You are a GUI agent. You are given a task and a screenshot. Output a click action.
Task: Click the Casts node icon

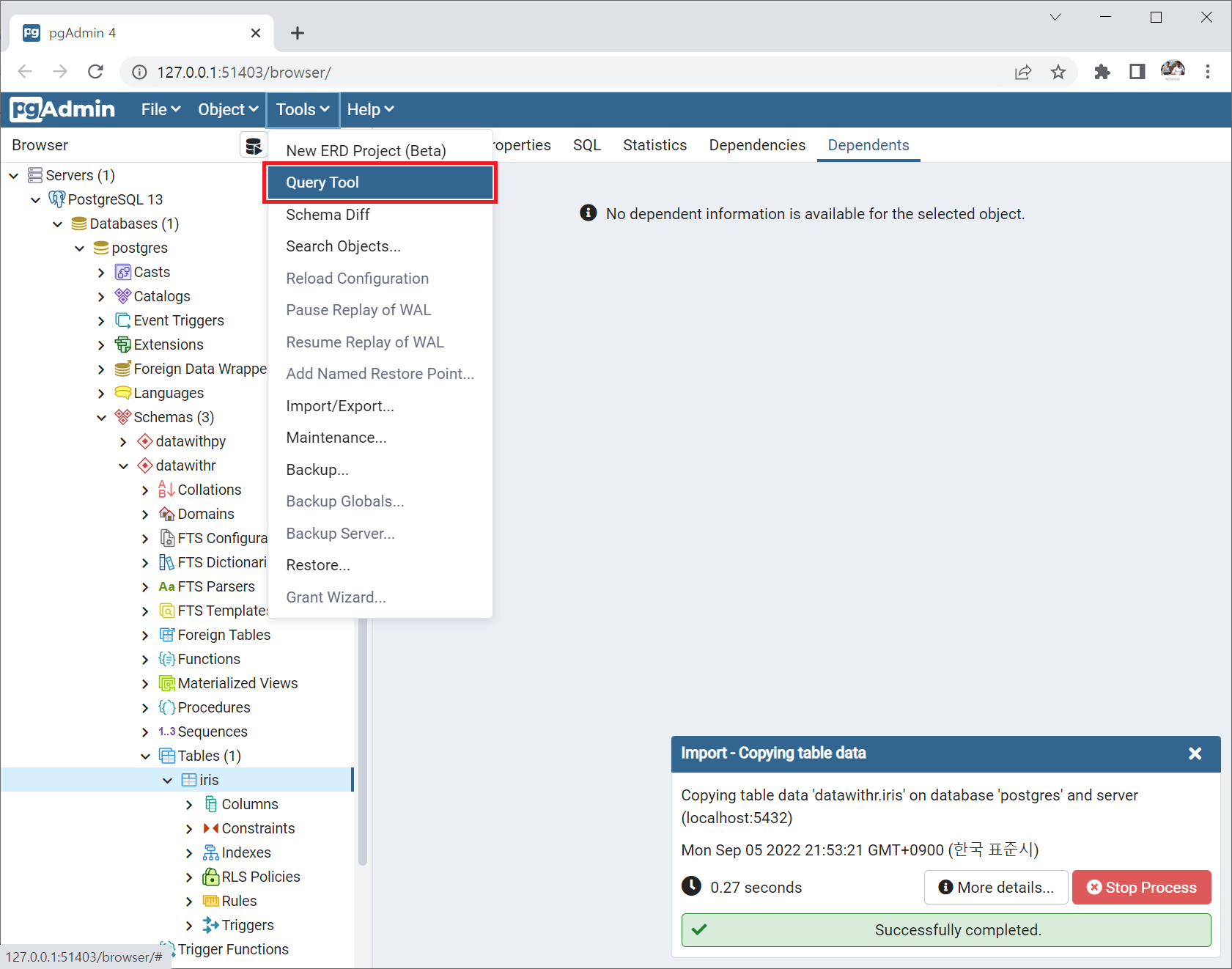tap(123, 272)
